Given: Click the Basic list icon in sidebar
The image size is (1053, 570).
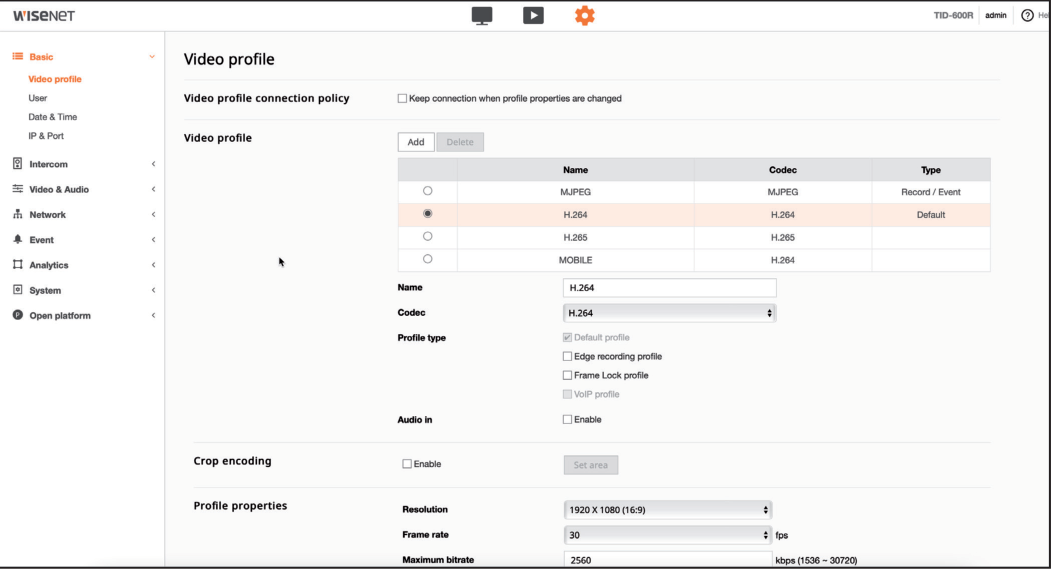Looking at the screenshot, I should point(17,56).
